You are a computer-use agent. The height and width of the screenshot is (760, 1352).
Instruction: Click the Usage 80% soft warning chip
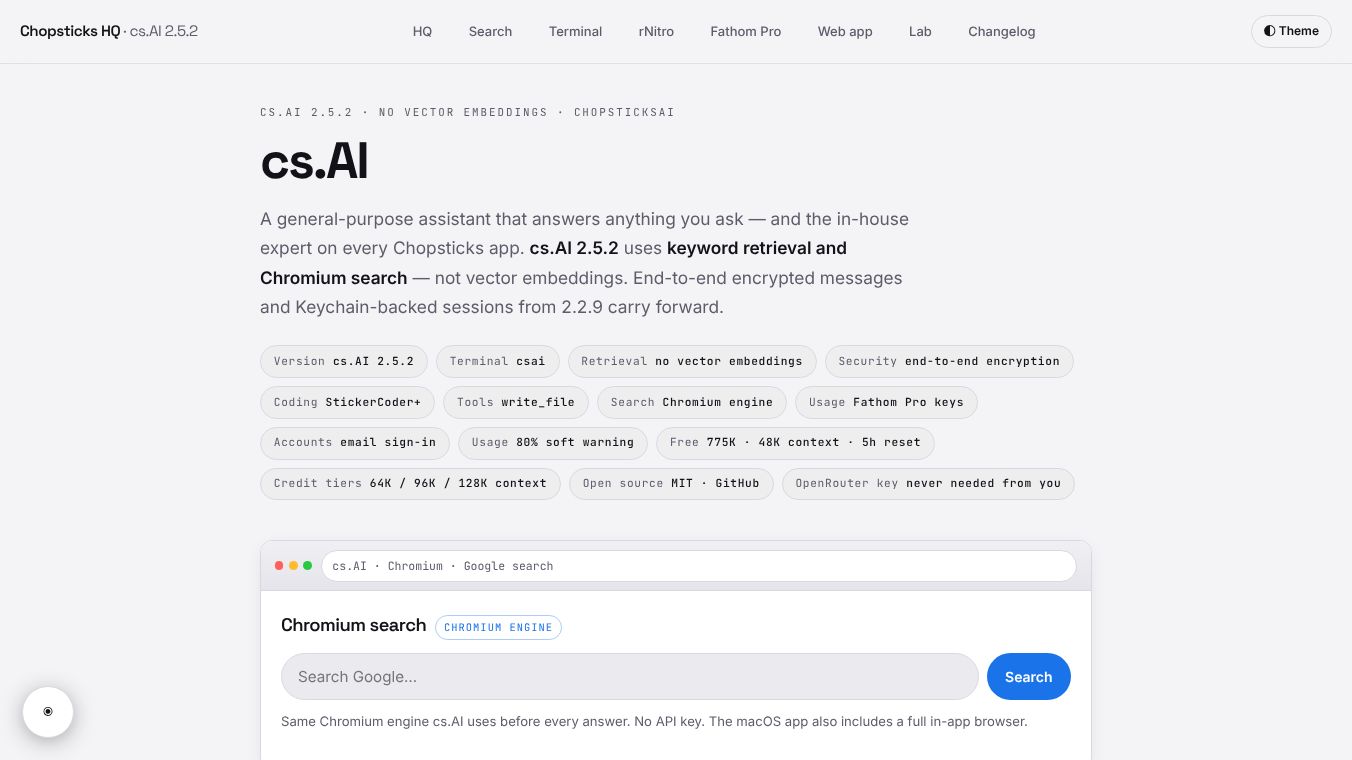coord(553,442)
